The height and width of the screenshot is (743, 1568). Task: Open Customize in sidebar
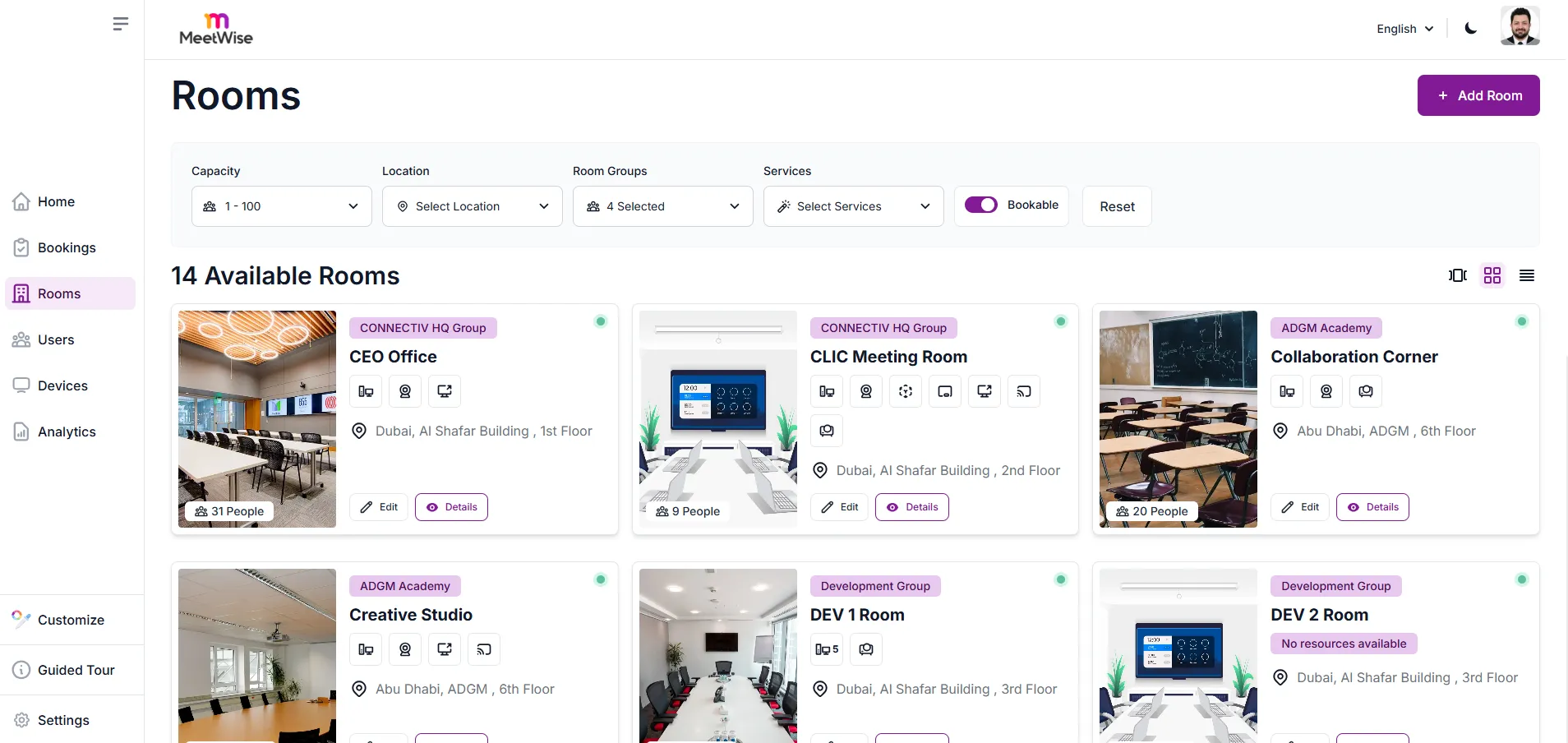(70, 620)
